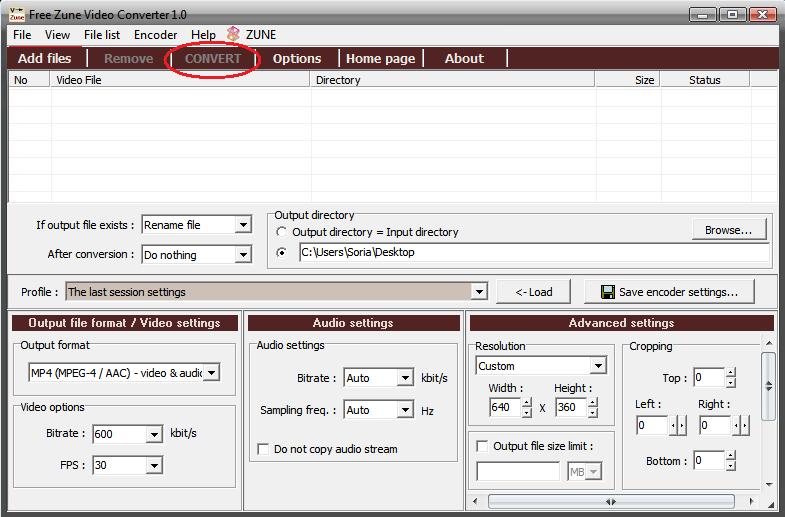Open the View menu
Image resolution: width=785 pixels, height=517 pixels.
[57, 35]
